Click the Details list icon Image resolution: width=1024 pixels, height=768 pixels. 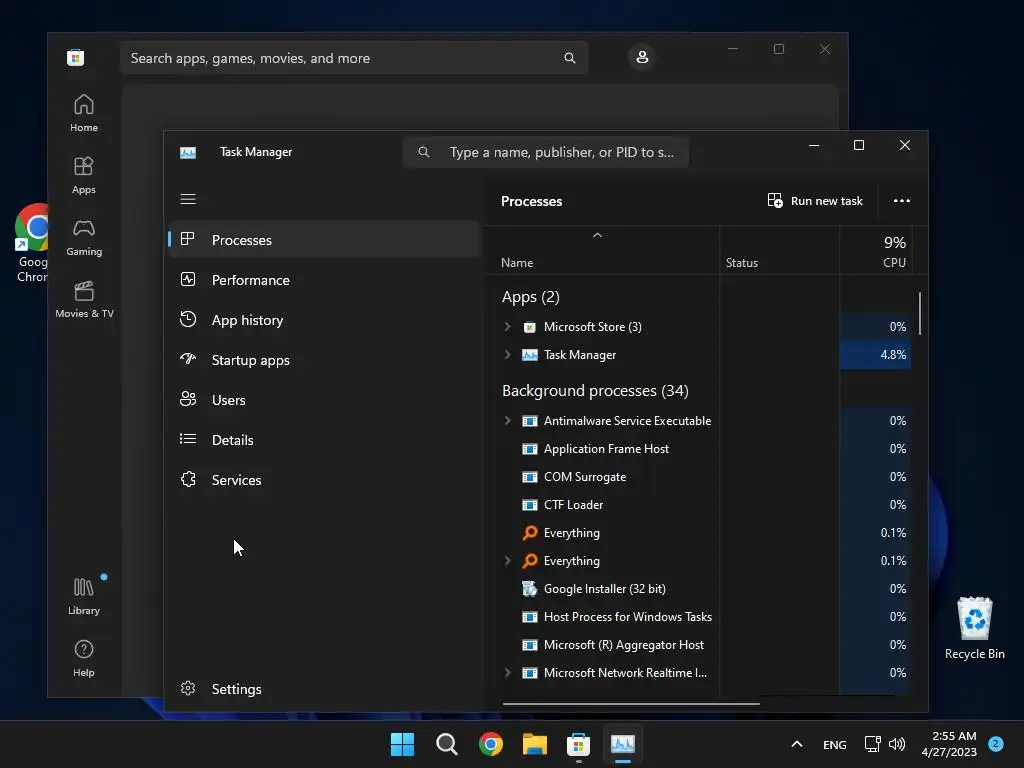pyautogui.click(x=187, y=439)
